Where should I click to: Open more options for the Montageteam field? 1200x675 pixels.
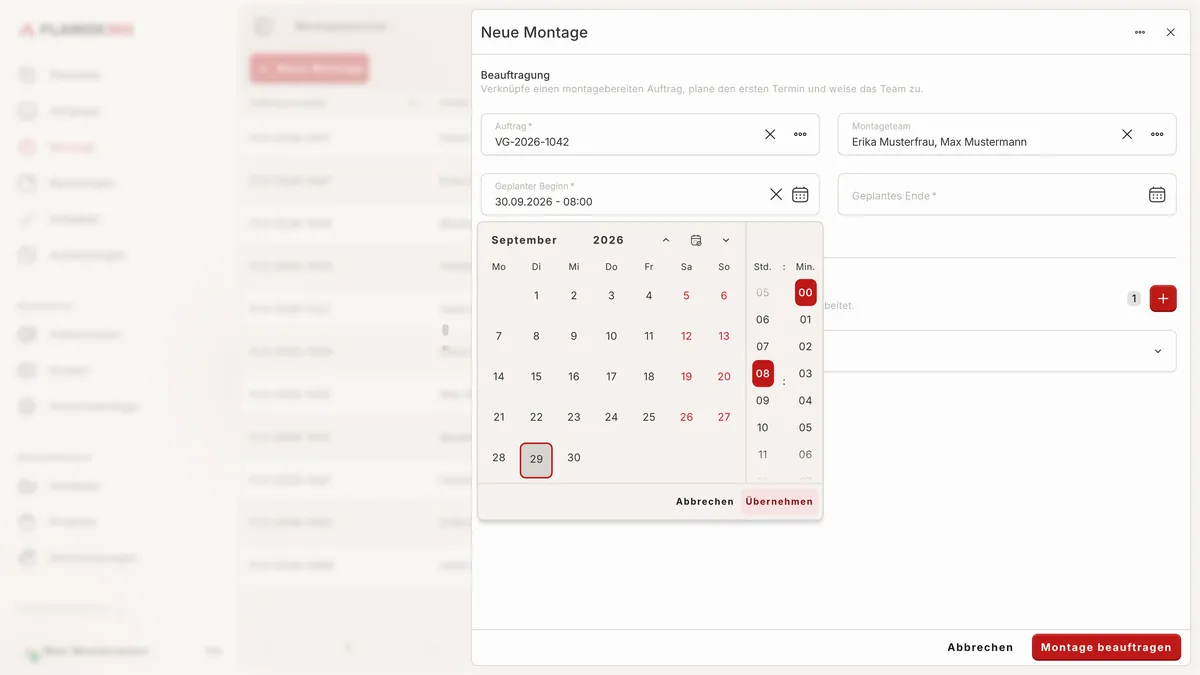coord(1157,134)
